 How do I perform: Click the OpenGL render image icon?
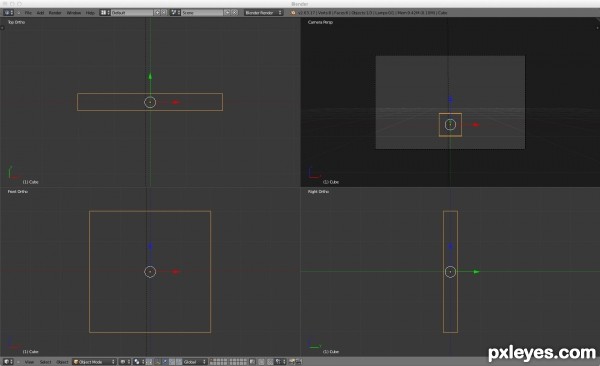click(x=292, y=362)
